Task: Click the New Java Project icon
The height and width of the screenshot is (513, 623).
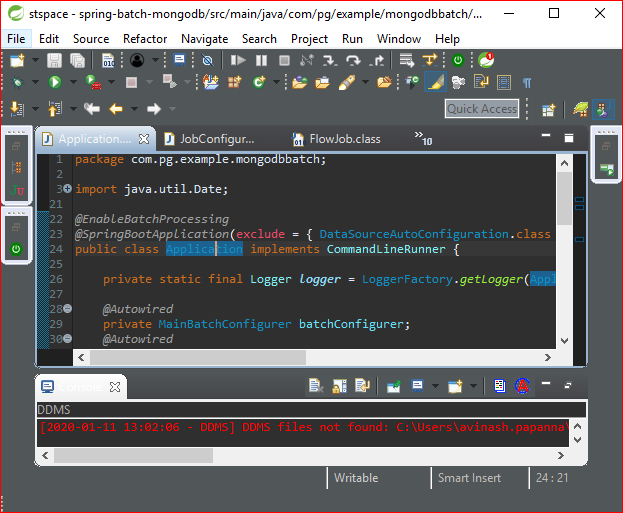Action: click(x=211, y=82)
